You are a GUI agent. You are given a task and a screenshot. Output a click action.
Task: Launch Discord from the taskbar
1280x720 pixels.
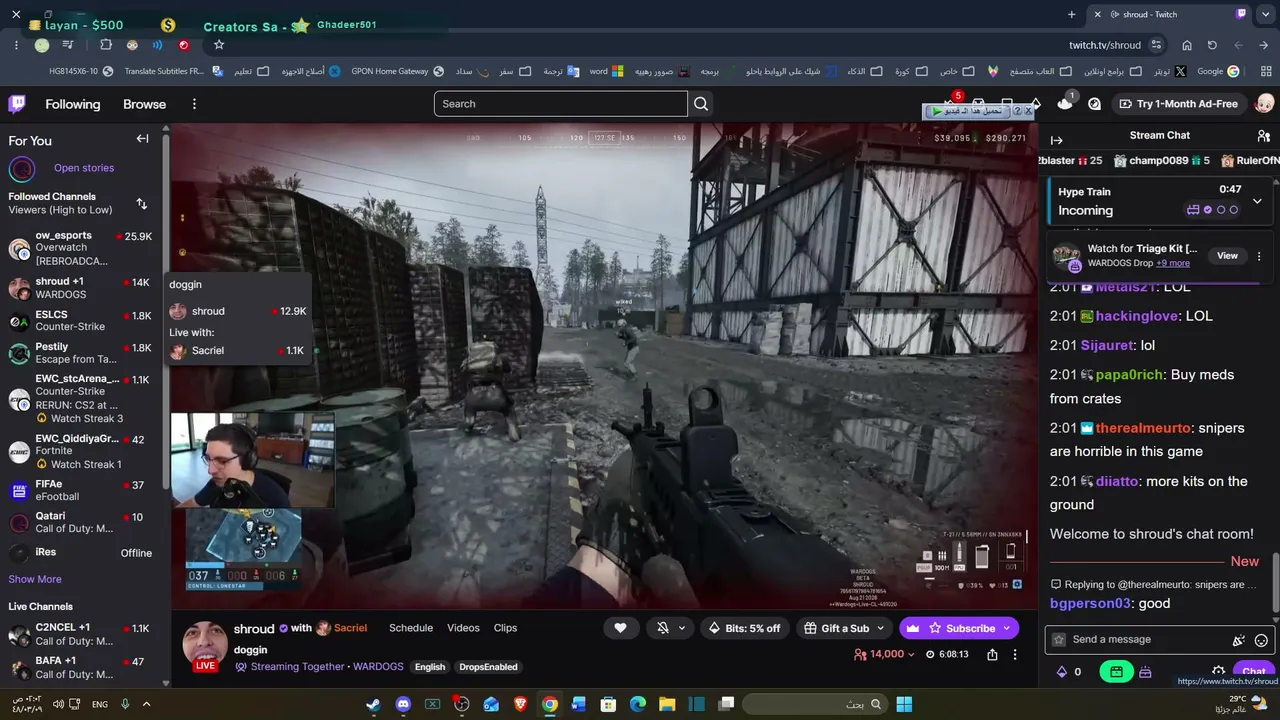click(x=403, y=704)
